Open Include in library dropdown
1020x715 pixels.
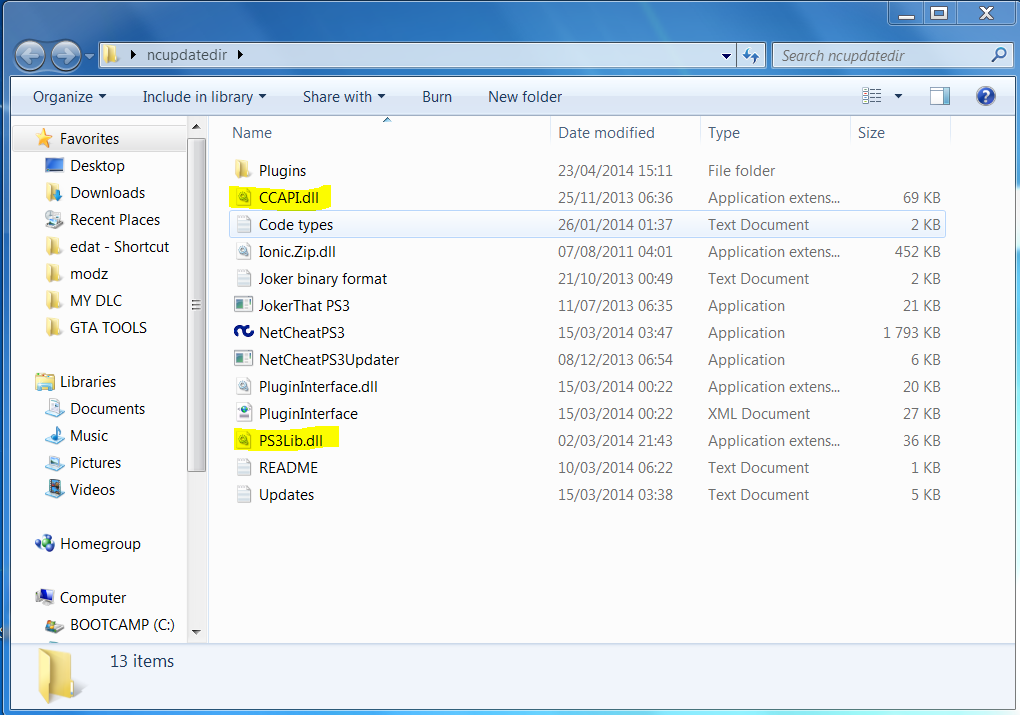[204, 97]
